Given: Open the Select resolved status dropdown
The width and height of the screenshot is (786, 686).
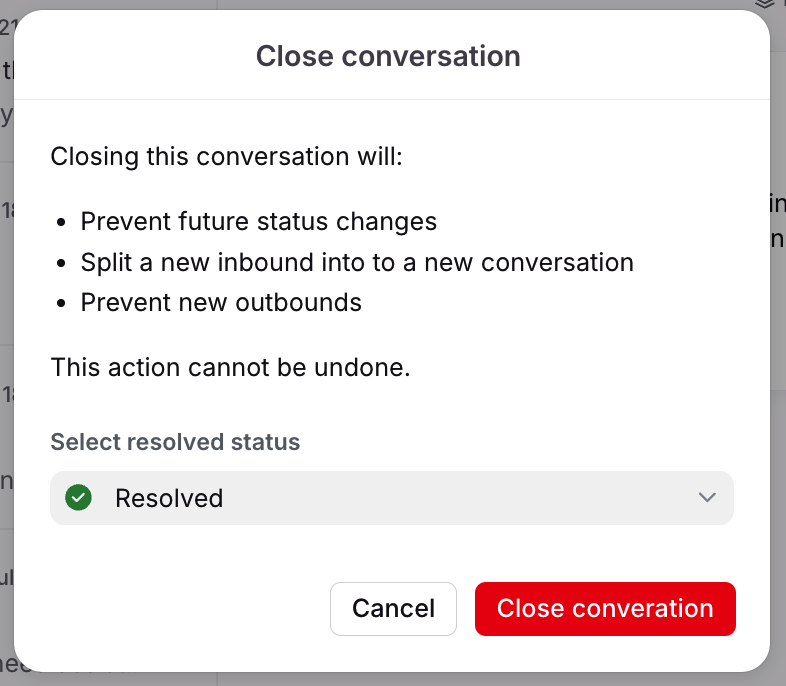Looking at the screenshot, I should point(391,498).
